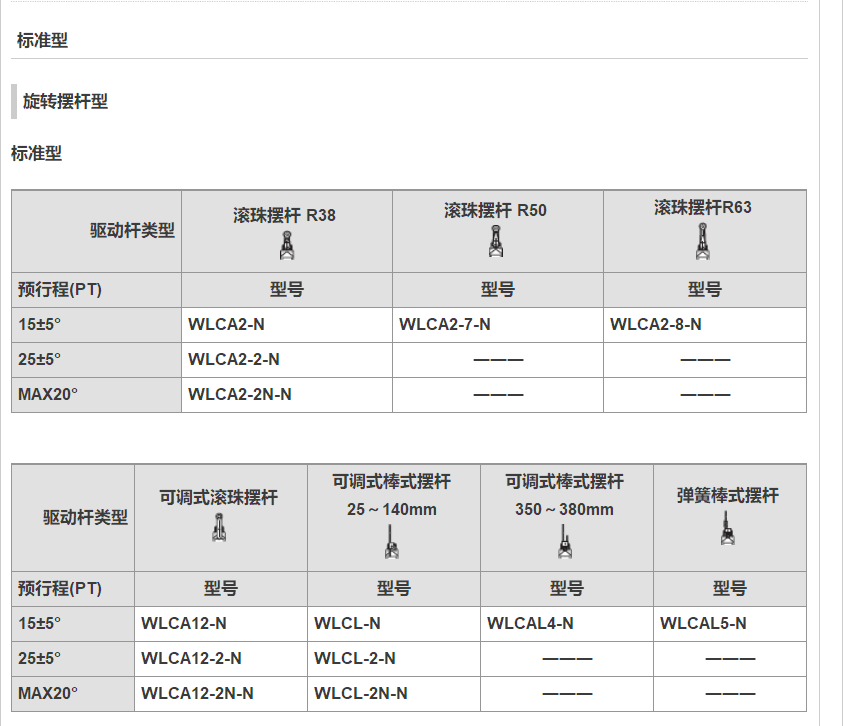
Task: Select model WLCL-N cell
Action: click(394, 624)
